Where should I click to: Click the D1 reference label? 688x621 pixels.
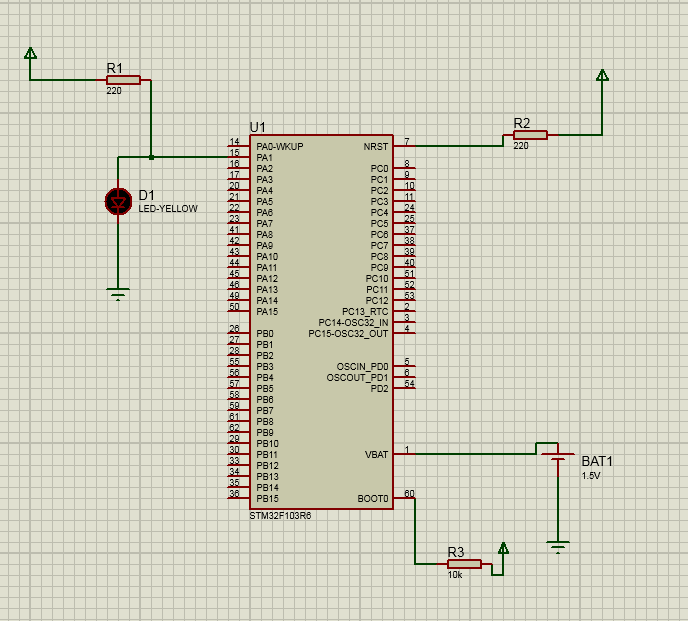coord(147,195)
